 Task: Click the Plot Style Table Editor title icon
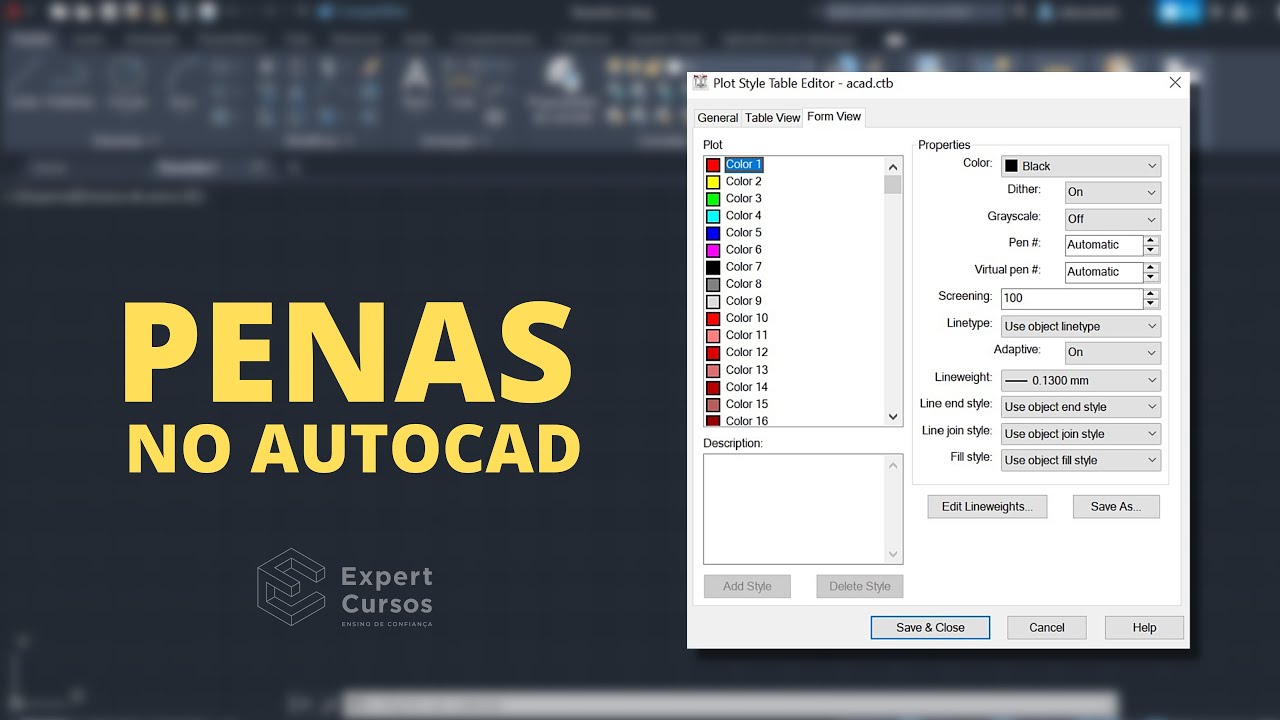pos(701,83)
